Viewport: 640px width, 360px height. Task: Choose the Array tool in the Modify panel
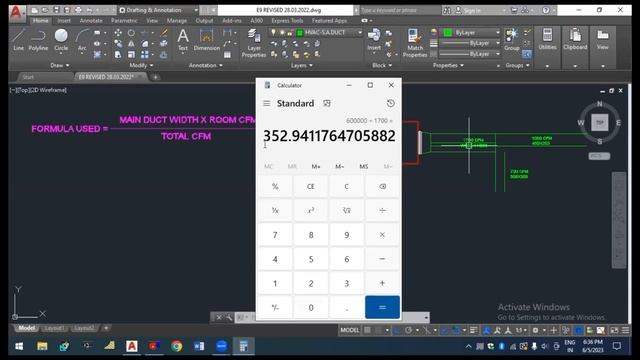tap(144, 54)
